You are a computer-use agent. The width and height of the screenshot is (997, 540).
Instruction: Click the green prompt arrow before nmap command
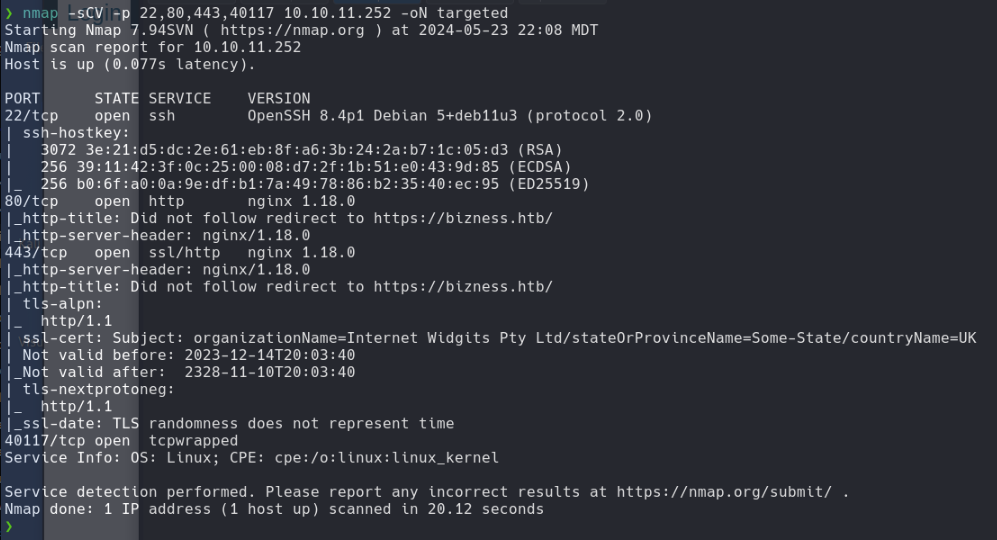(9, 13)
